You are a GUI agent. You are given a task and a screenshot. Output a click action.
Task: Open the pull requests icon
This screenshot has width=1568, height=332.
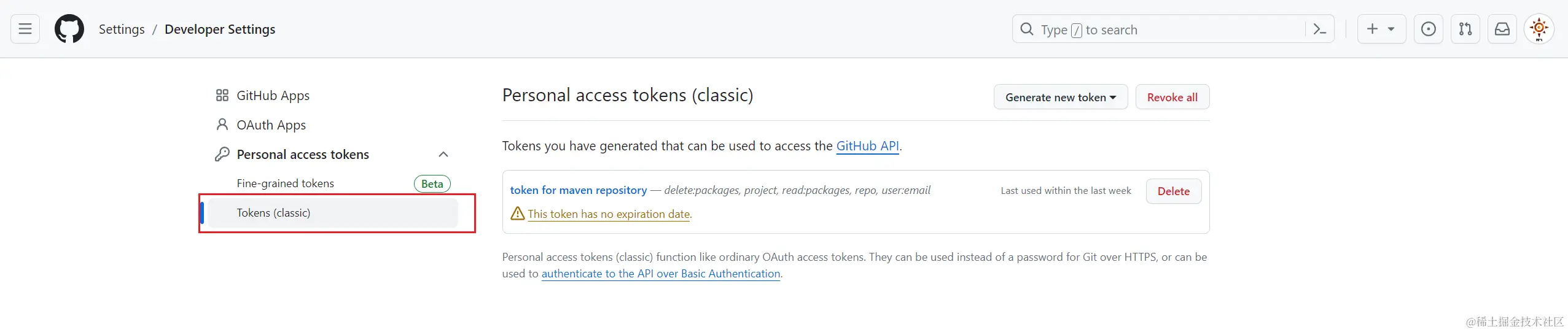(x=1465, y=29)
